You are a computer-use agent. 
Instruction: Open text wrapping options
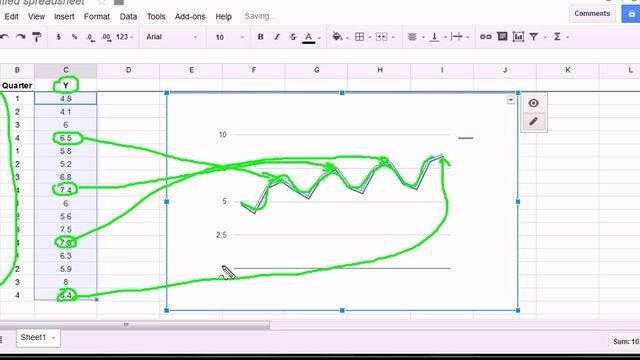click(x=457, y=37)
